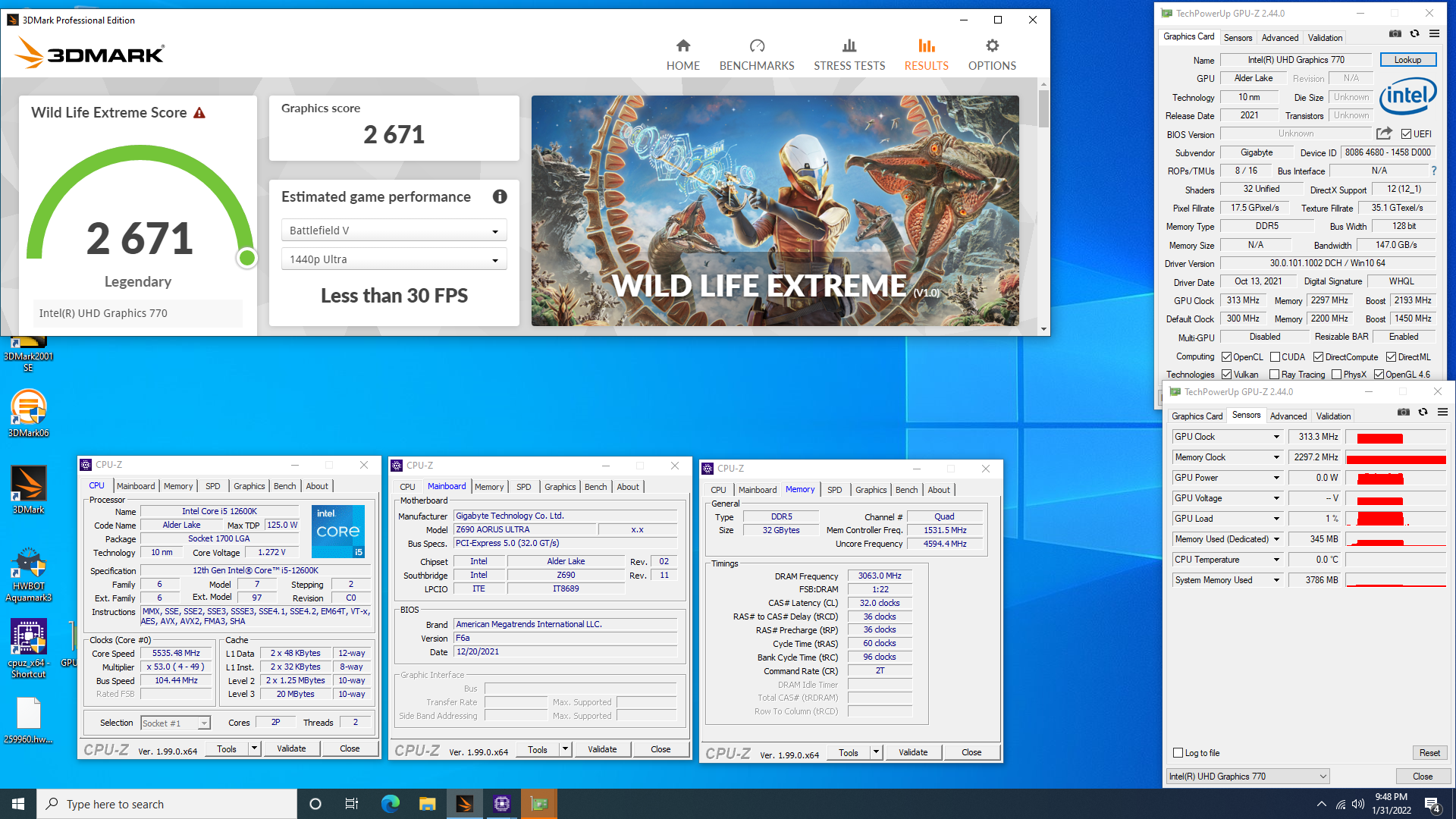Open the Intel(R) UHD Graphics 770 device selector

click(1247, 777)
